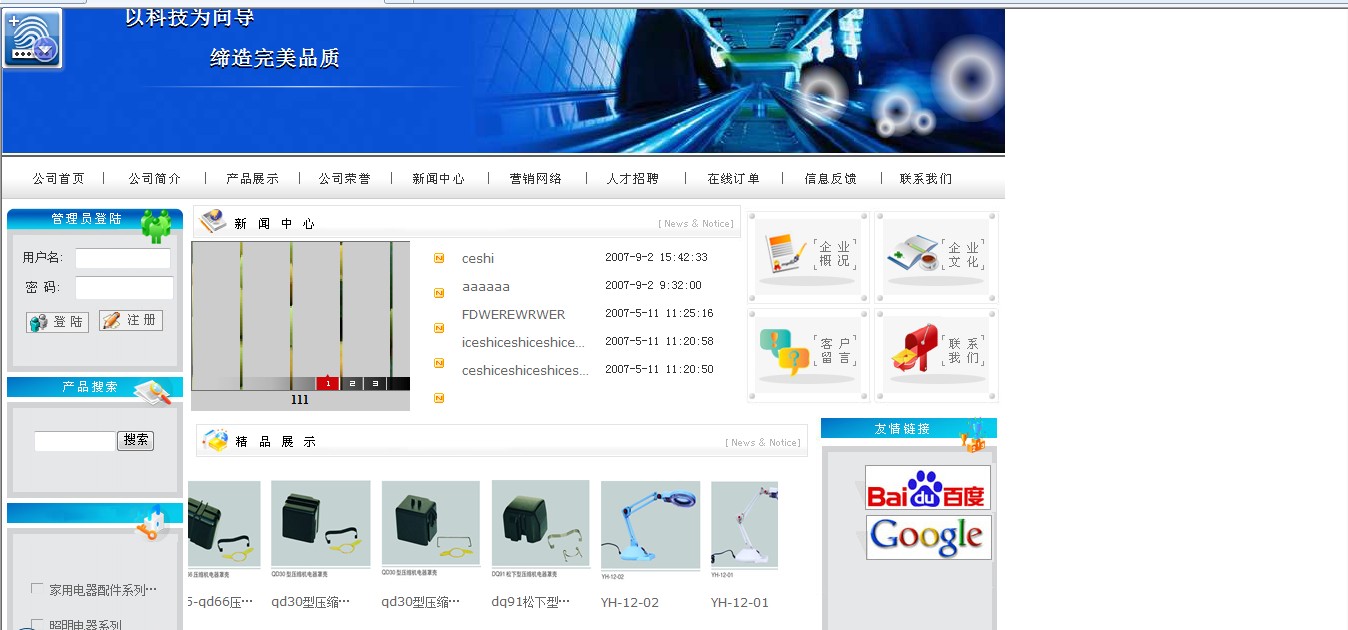
Task: Click the 搜索 search button
Action: coord(136,440)
